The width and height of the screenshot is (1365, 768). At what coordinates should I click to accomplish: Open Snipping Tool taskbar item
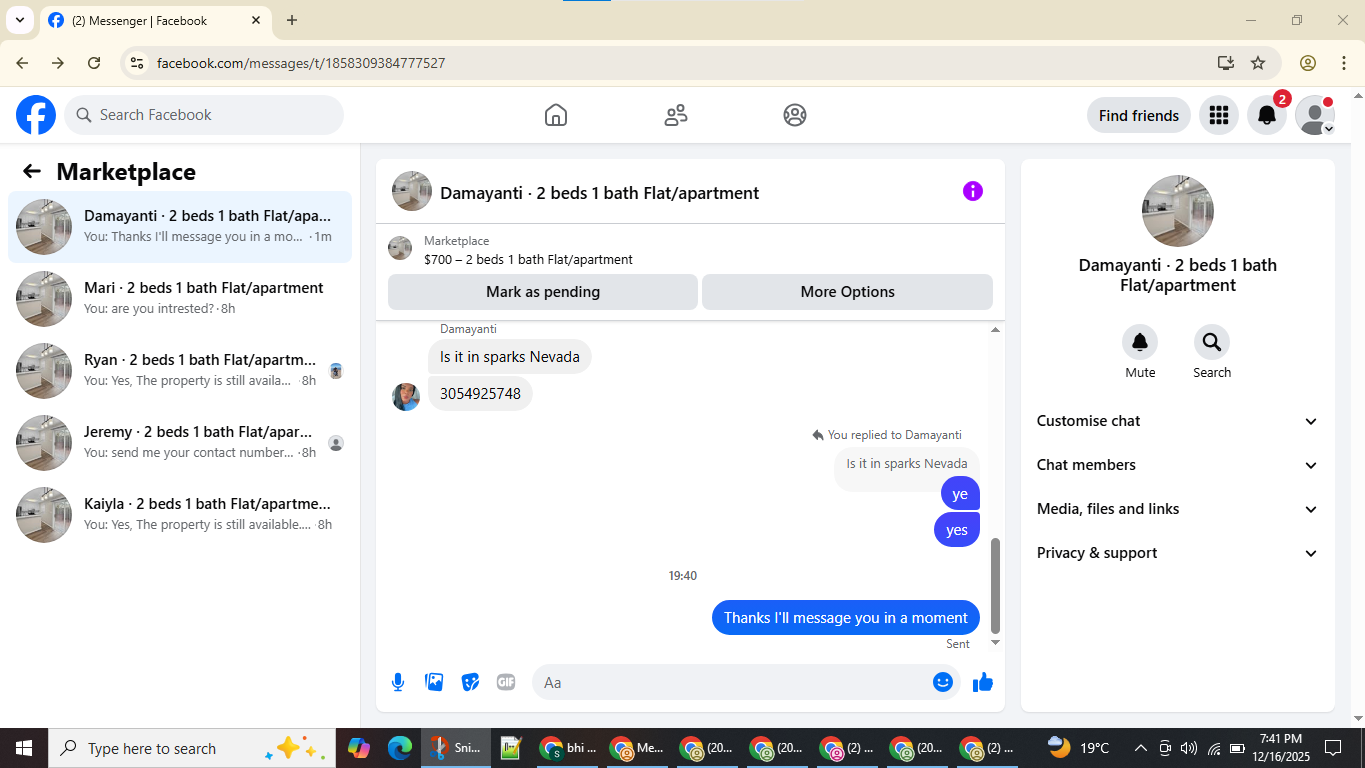click(456, 748)
